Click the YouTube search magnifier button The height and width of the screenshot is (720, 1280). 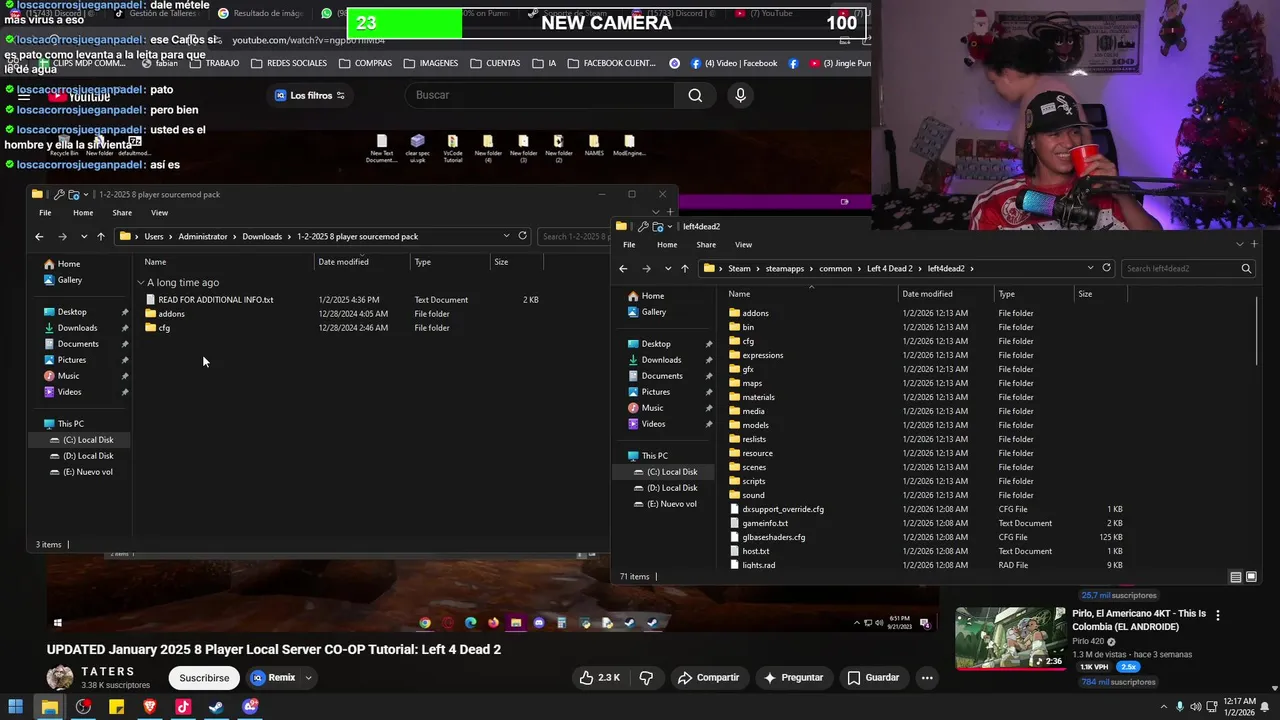click(x=695, y=95)
